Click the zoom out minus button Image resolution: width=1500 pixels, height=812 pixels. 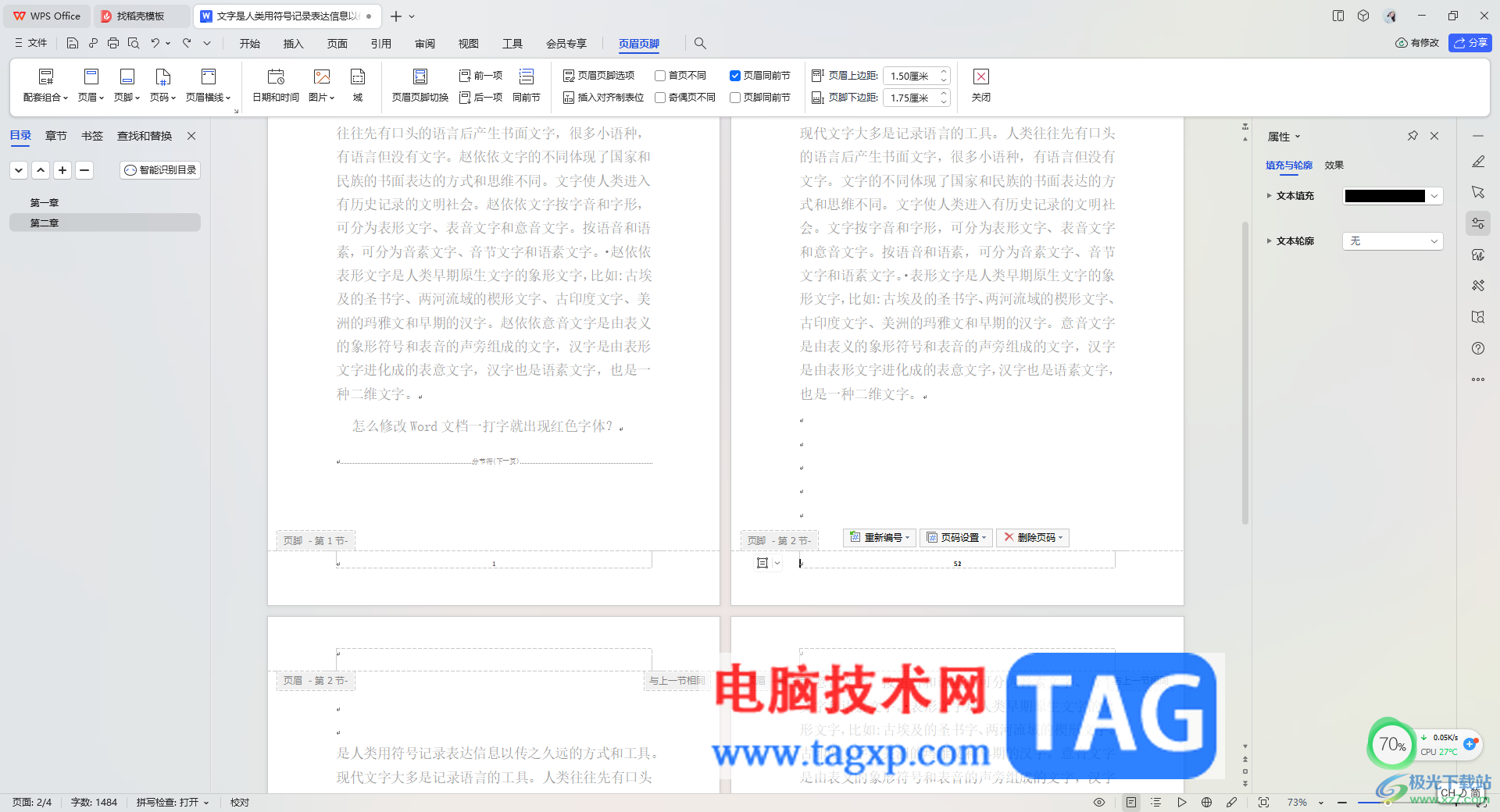coord(1342,802)
